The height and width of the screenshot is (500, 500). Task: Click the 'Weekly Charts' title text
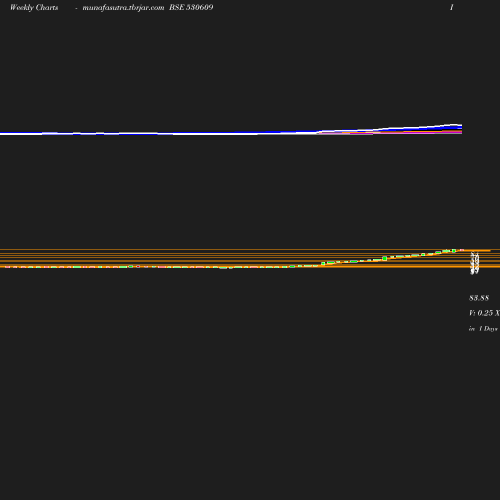(x=34, y=7)
